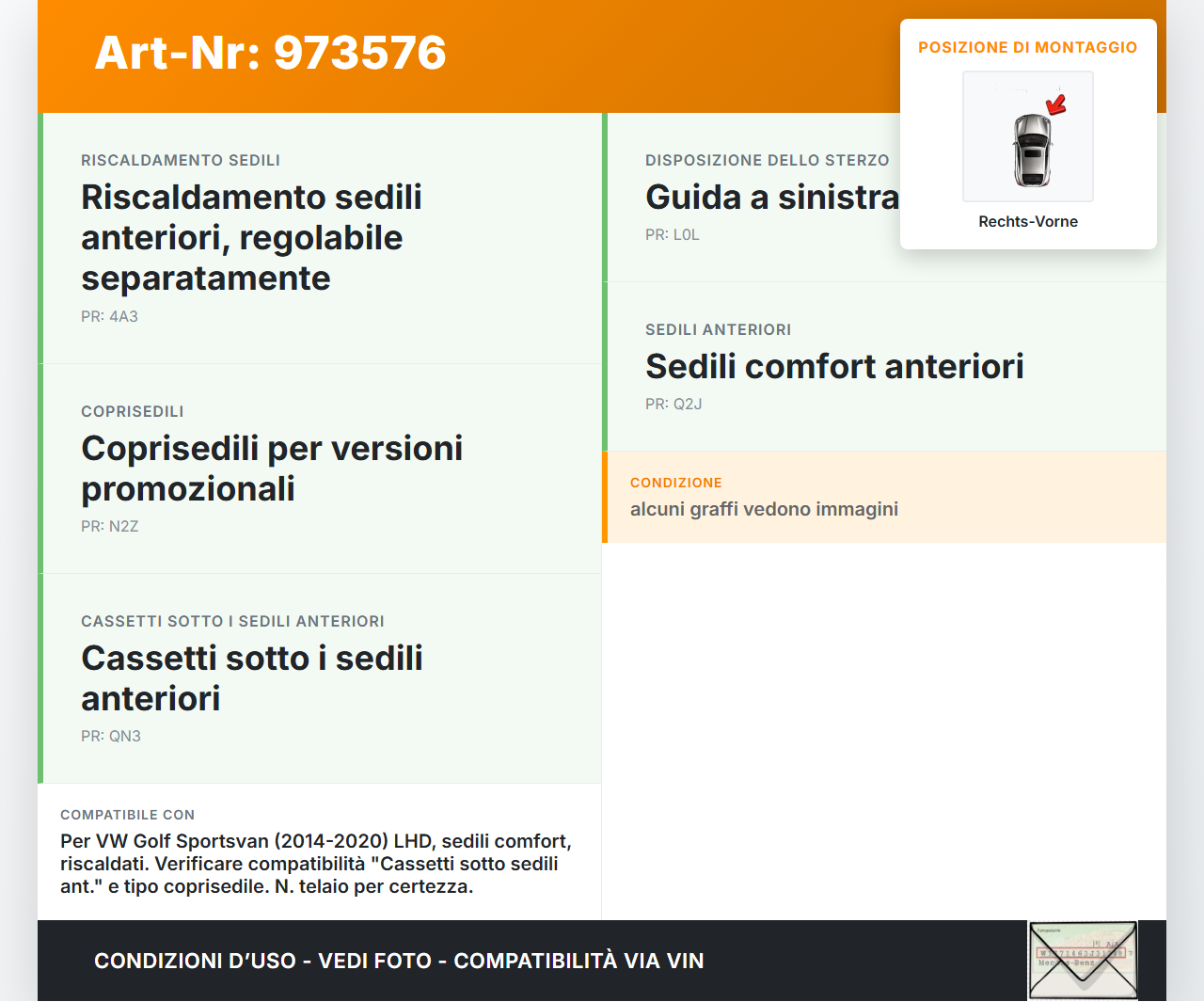Expand the Compatibile Con details
Screen dimensions: 1204x1002
click(x=320, y=850)
